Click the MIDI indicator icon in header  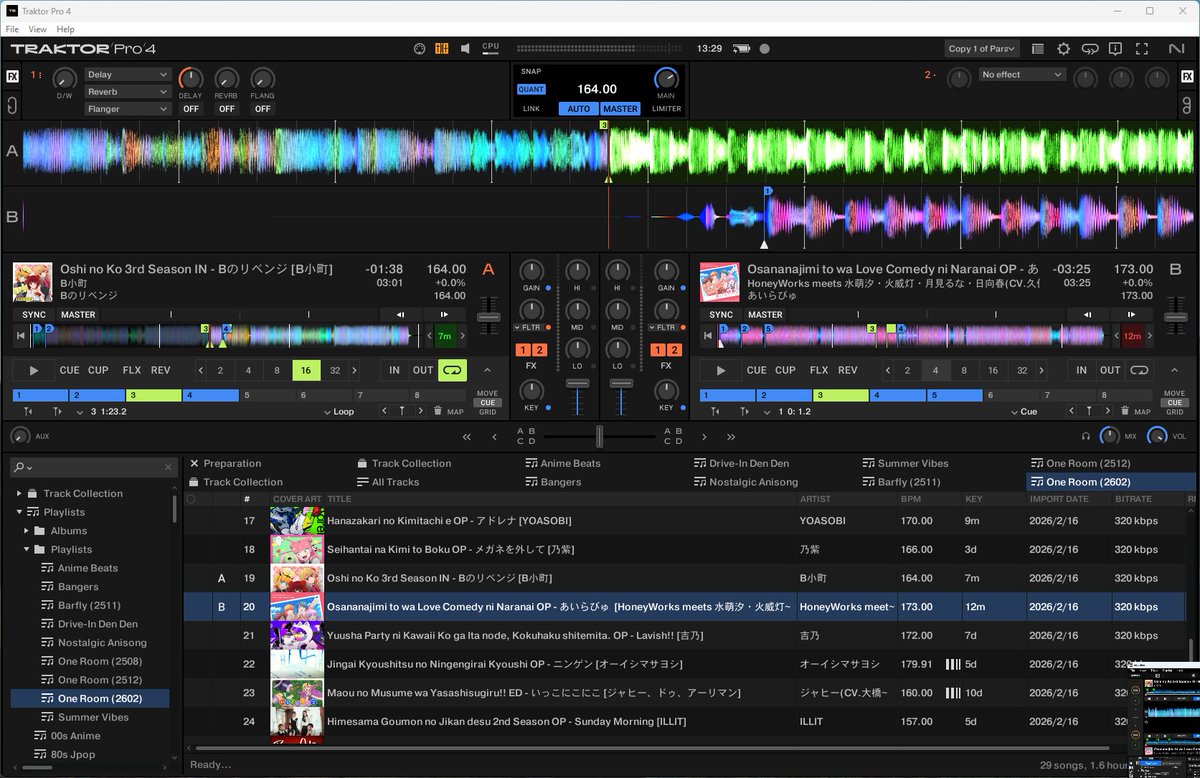coord(420,48)
